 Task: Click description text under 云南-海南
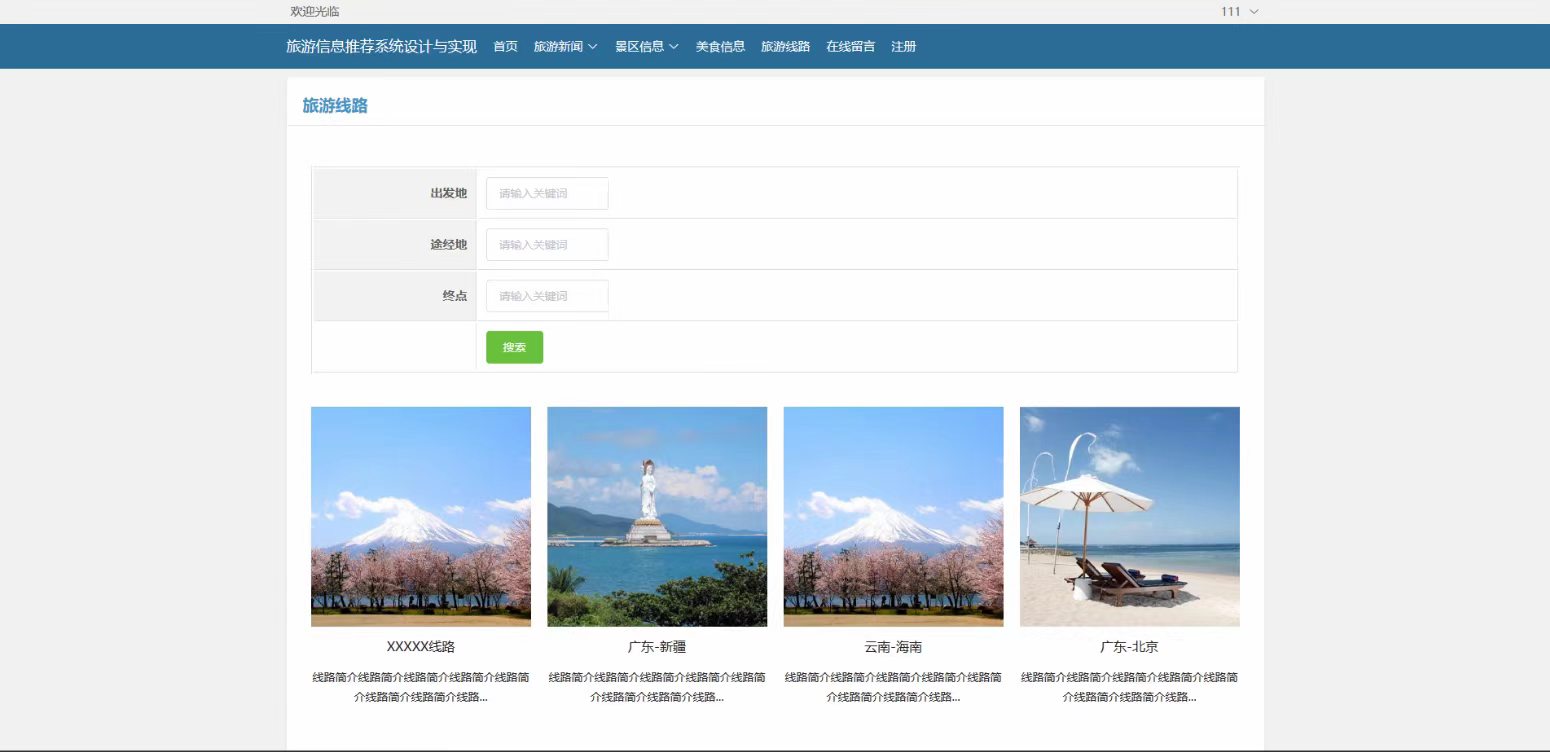coord(893,687)
